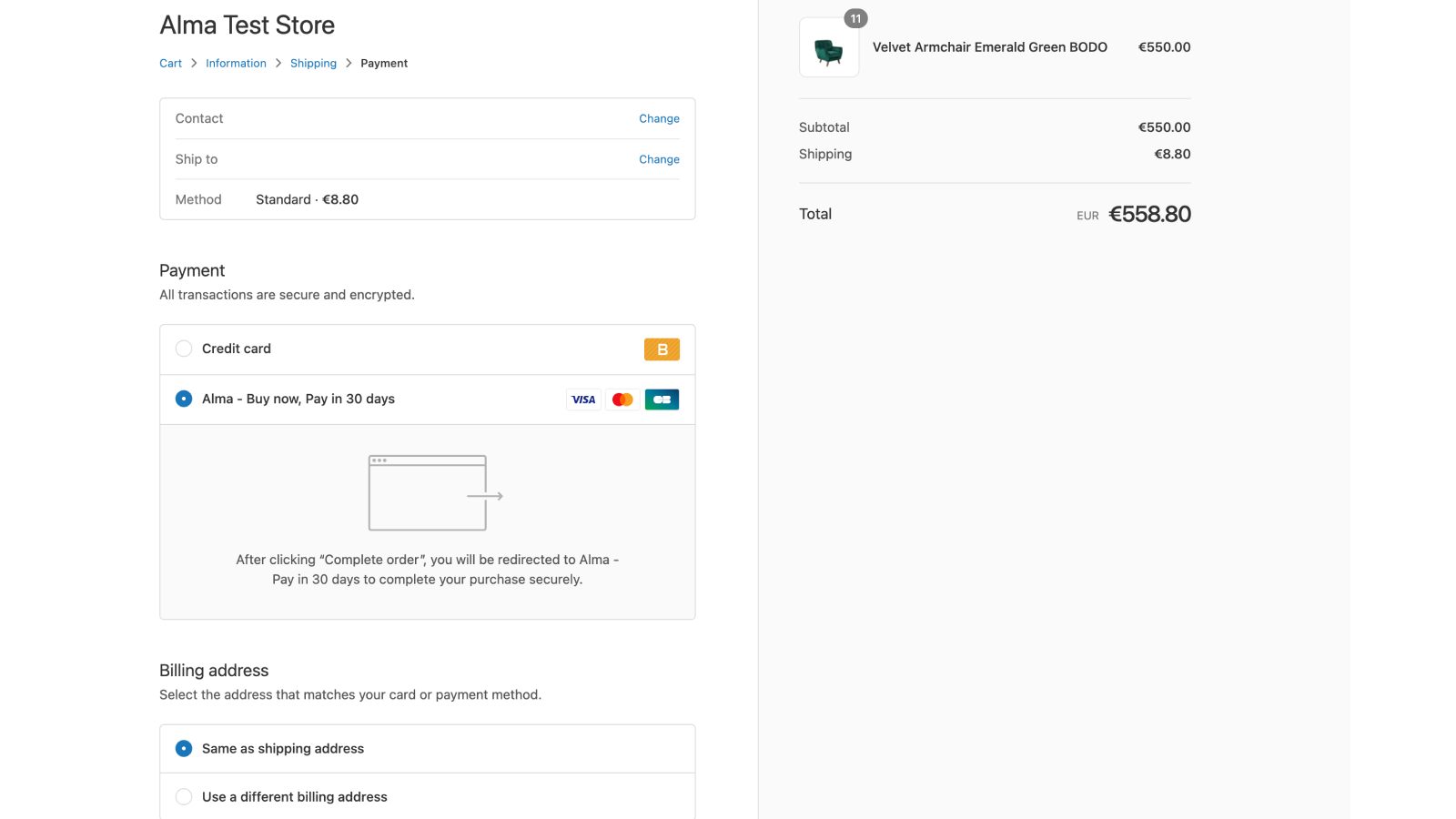Image resolution: width=1456 pixels, height=819 pixels.
Task: Click the redirect notice about Complete order
Action: 427,570
